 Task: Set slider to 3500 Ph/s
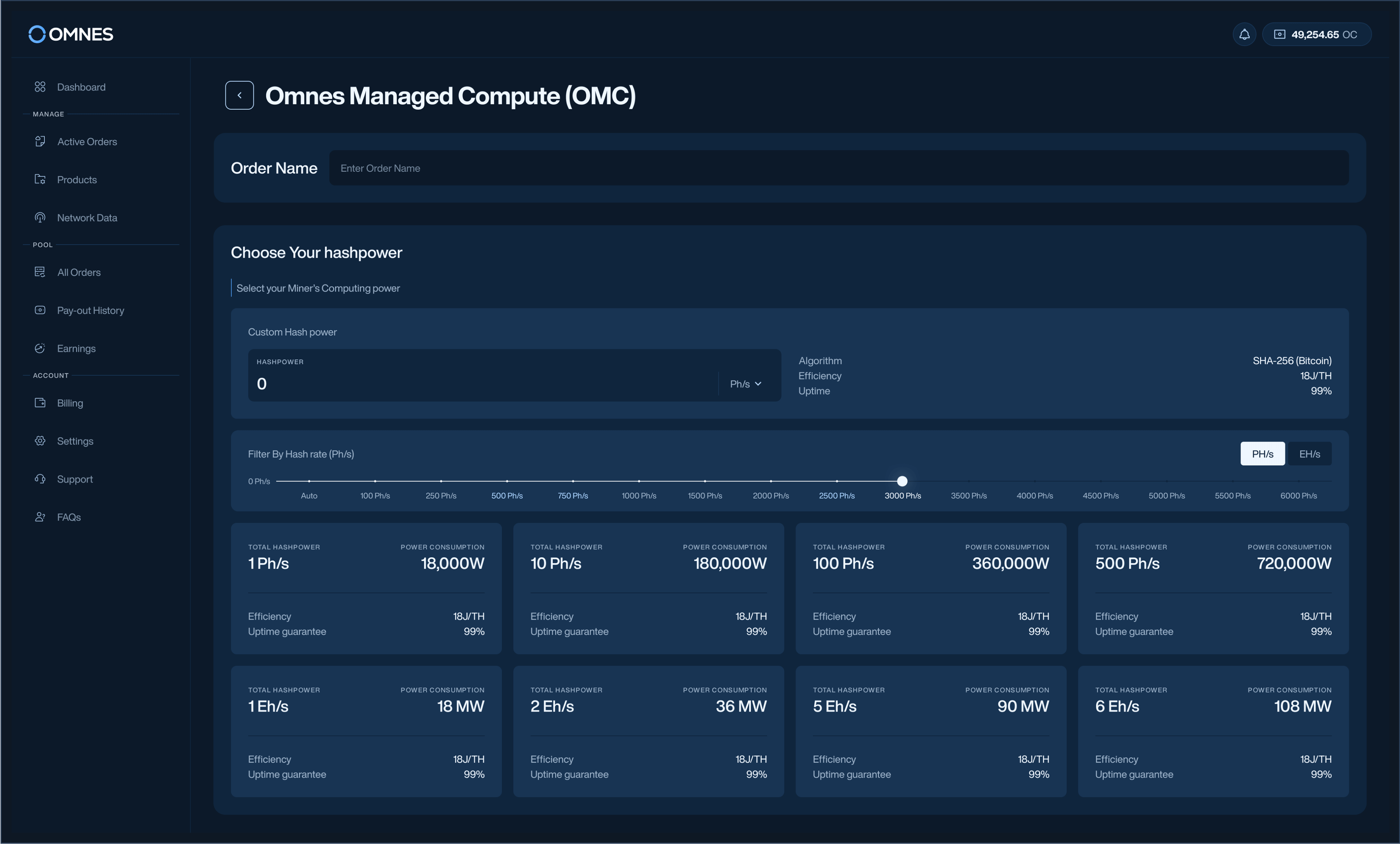tap(969, 496)
